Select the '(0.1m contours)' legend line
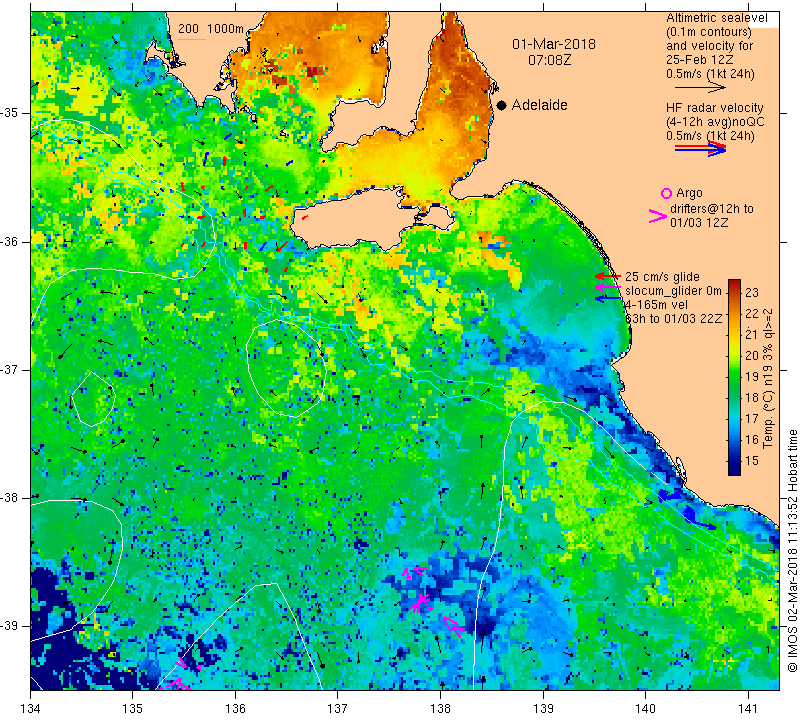 709,32
